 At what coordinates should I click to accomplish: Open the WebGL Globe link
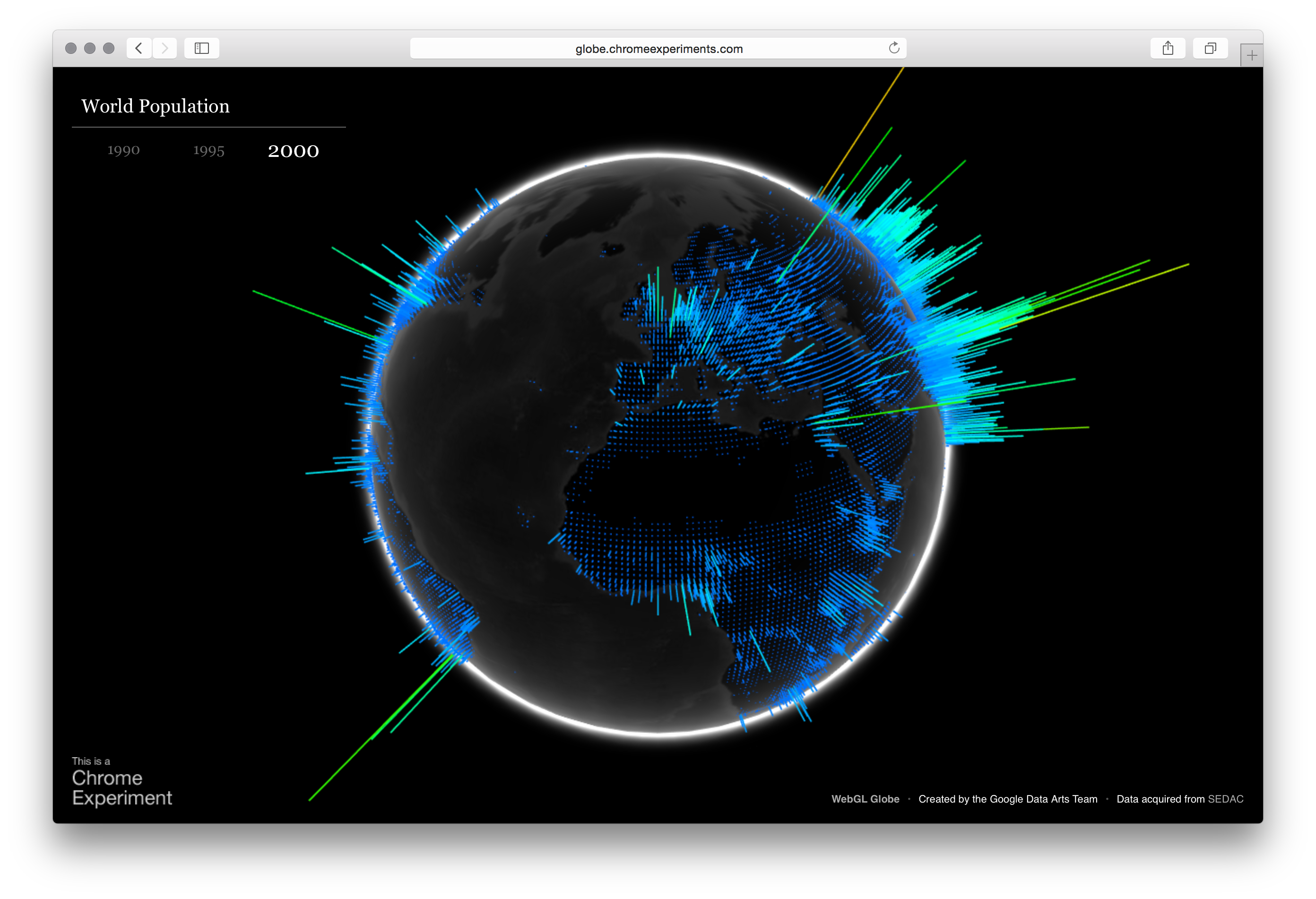(865, 799)
